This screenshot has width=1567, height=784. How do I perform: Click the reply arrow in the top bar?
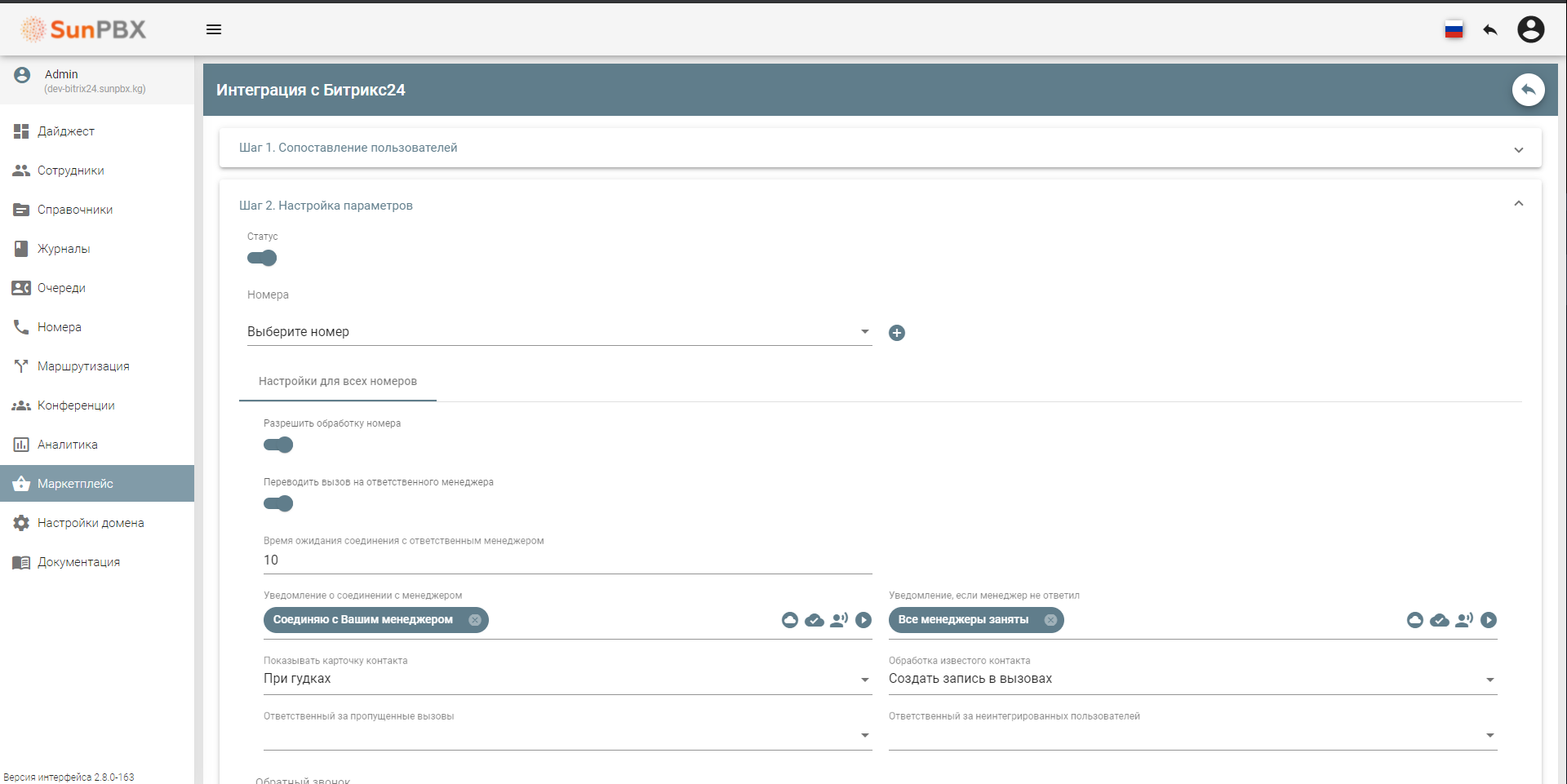point(1490,30)
